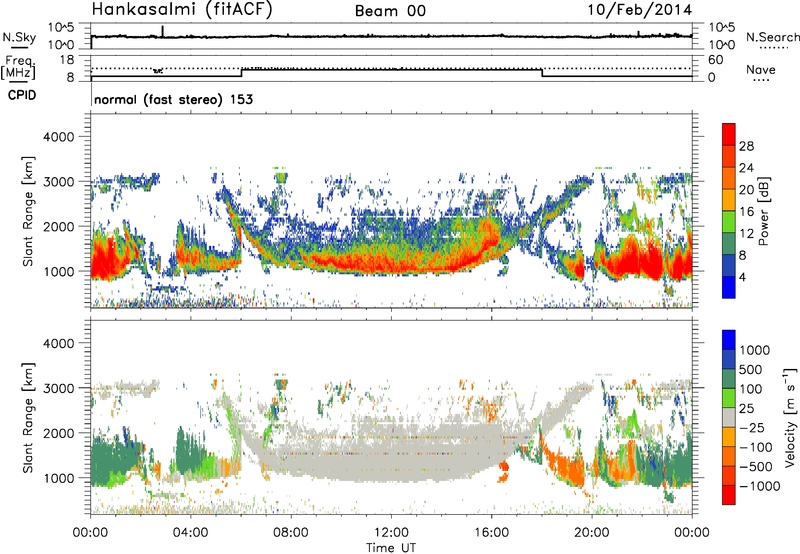Click the date "10/Feb/2014"

640,10
